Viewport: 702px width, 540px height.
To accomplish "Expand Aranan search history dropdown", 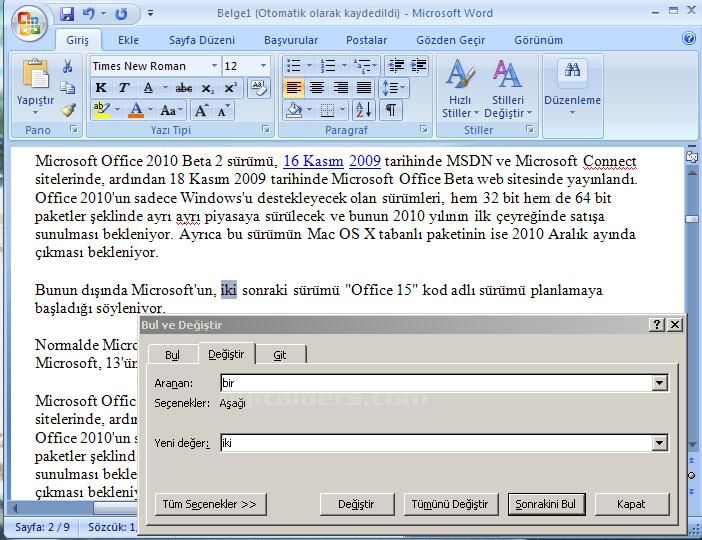I will pos(659,383).
